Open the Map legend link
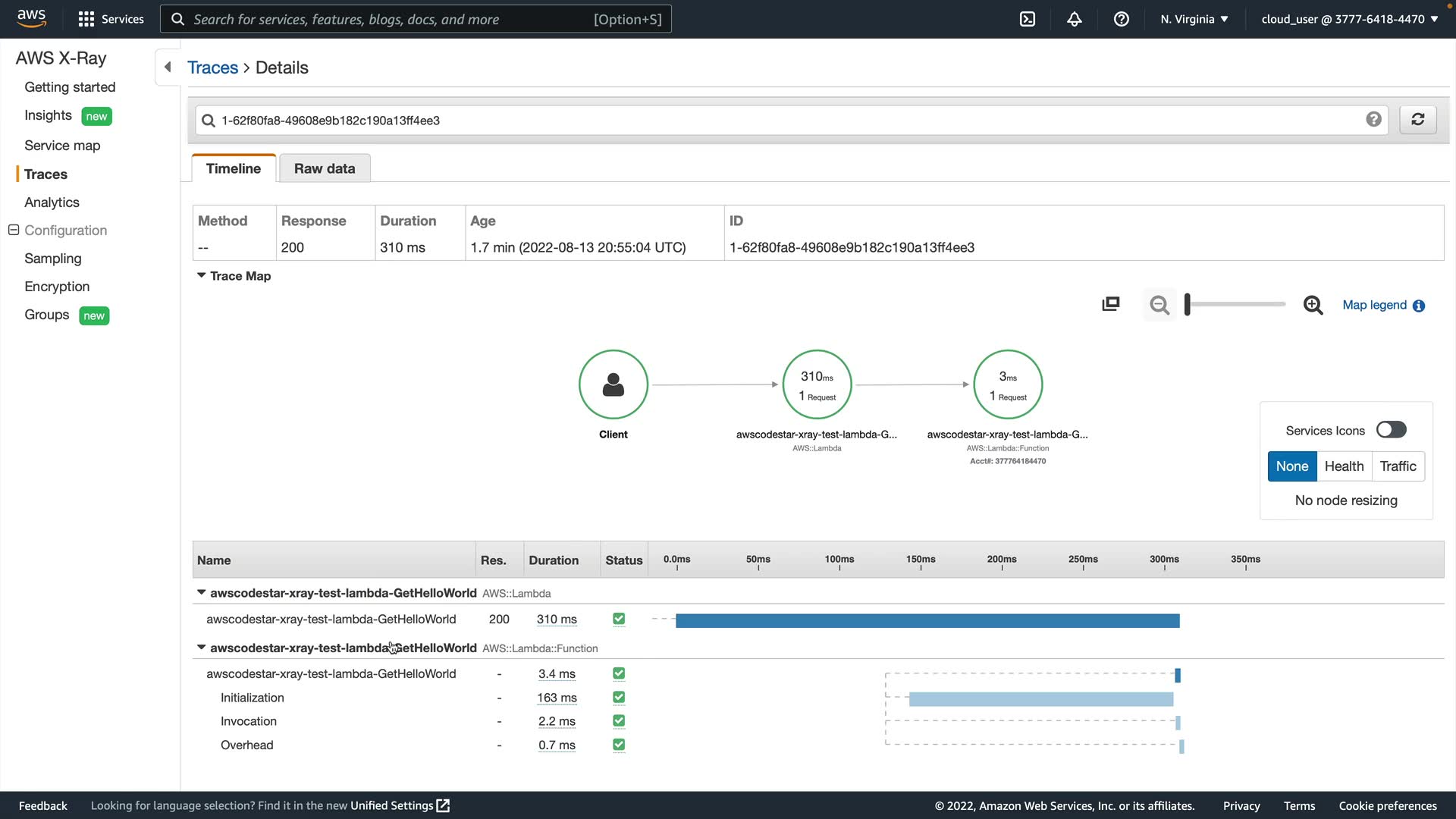This screenshot has height=819, width=1456. [1374, 305]
